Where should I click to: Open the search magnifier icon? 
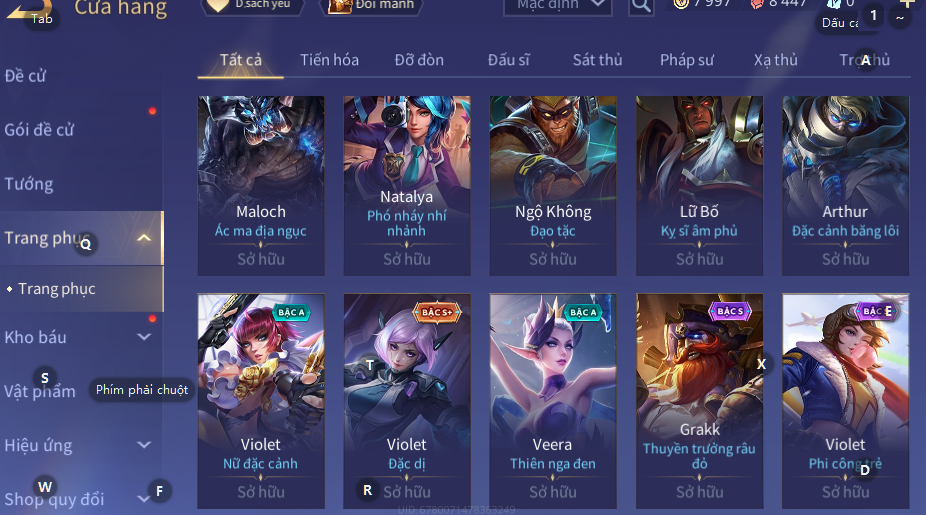click(641, 6)
